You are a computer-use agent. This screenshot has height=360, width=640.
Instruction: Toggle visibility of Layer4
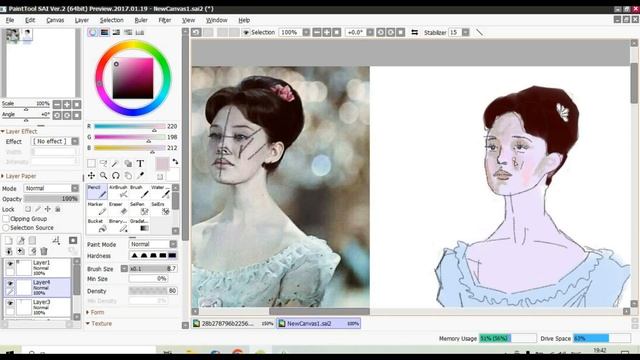coord(10,283)
